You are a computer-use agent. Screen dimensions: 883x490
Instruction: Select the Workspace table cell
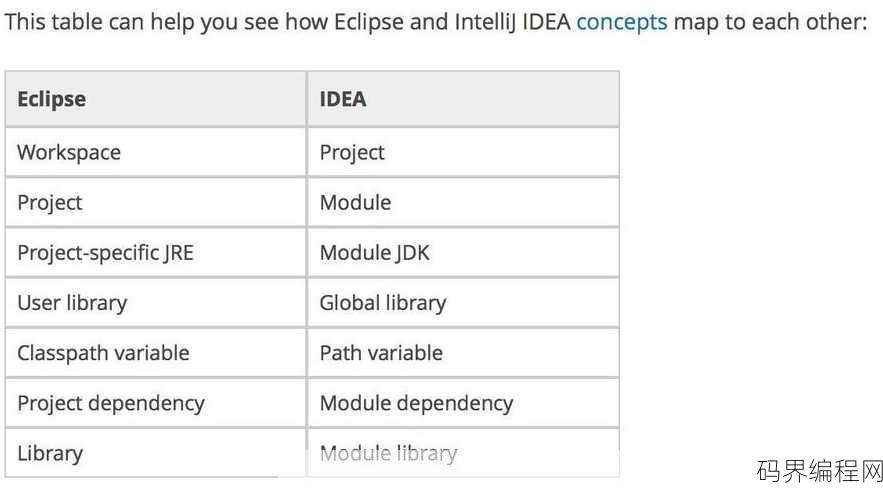coord(156,152)
